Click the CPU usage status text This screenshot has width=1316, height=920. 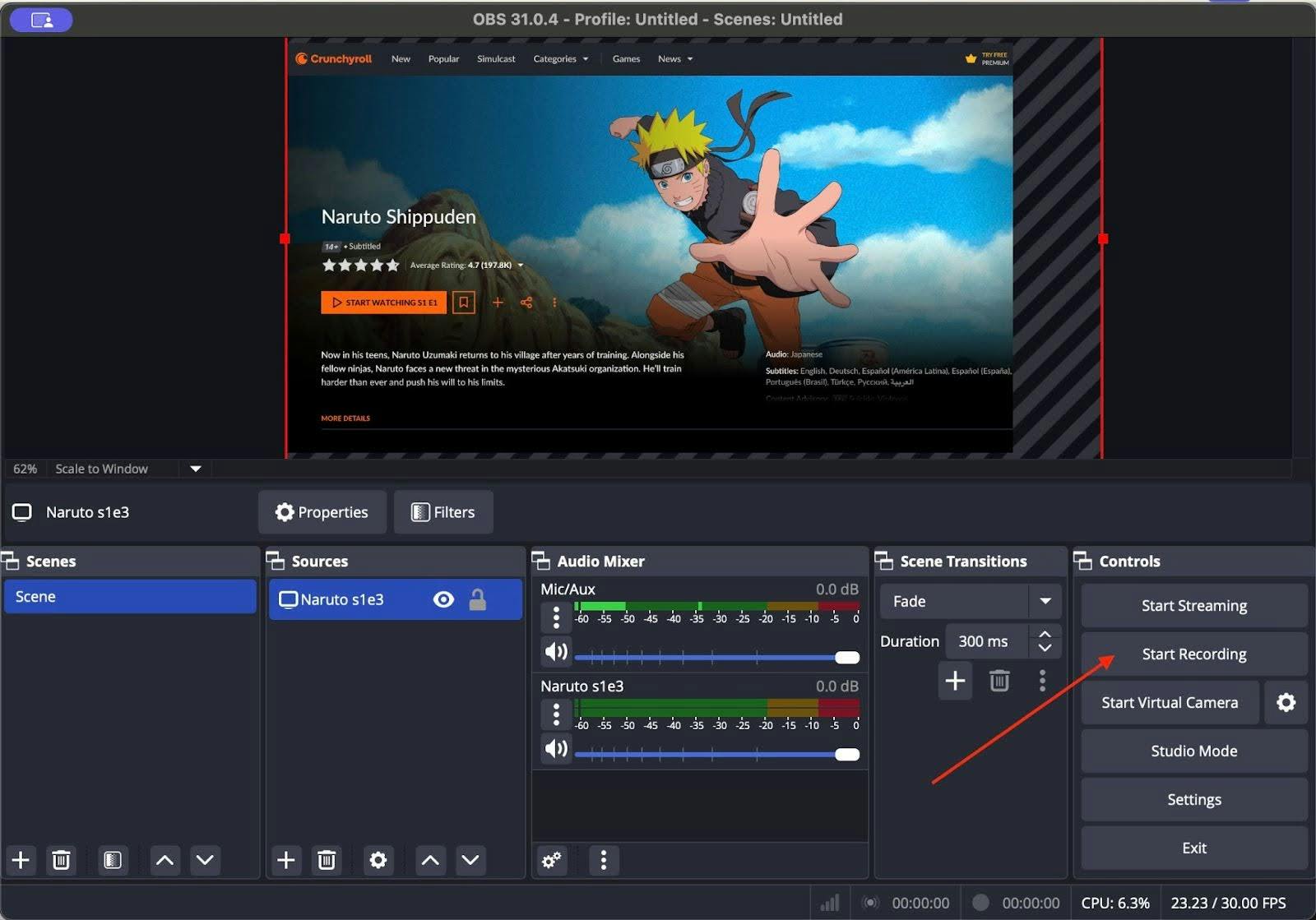(1115, 903)
